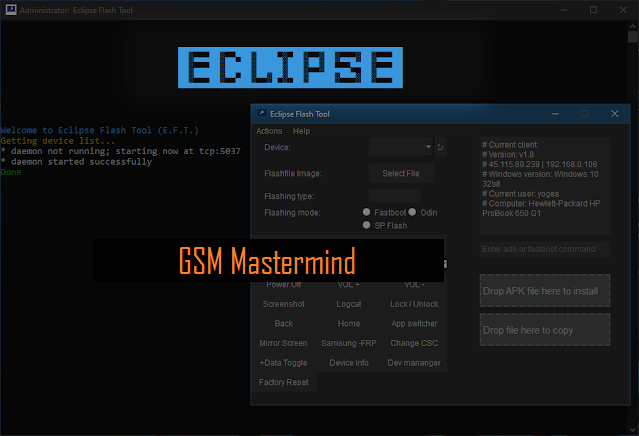Viewport: 639px width, 436px height.
Task: Click the Drop file here to copy area
Action: pos(545,330)
